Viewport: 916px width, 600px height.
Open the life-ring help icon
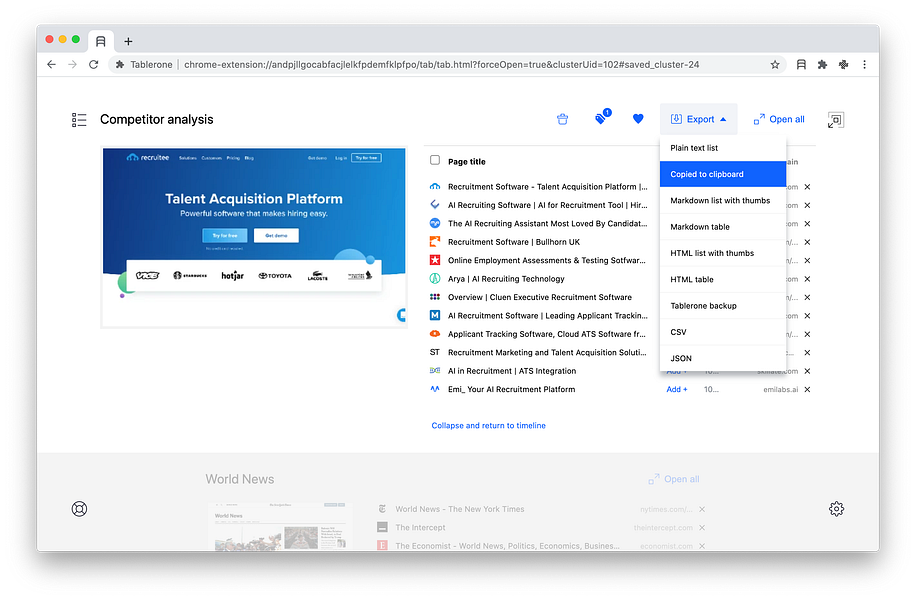click(x=79, y=509)
